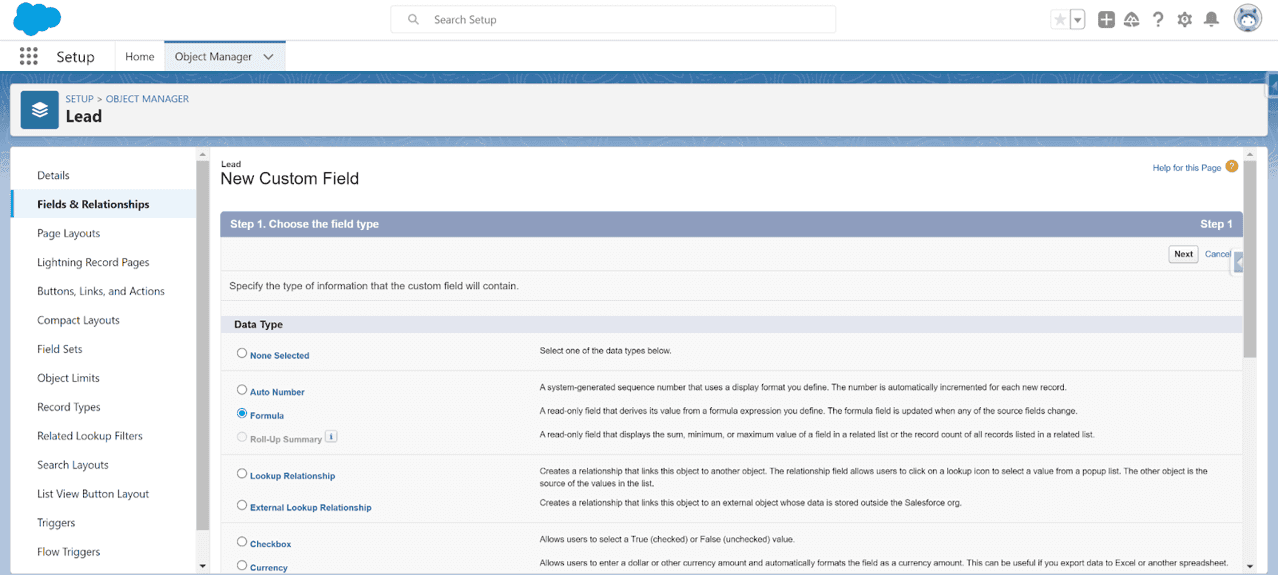Switch to the Object Manager tab
Image resolution: width=1278 pixels, height=575 pixels.
pos(213,57)
